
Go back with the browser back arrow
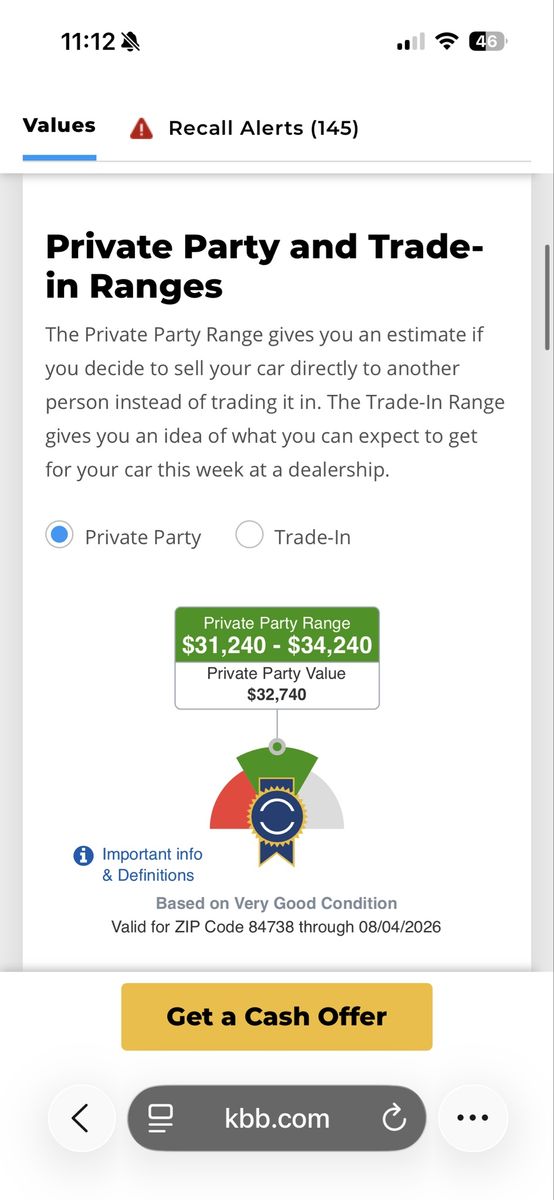coord(80,1117)
